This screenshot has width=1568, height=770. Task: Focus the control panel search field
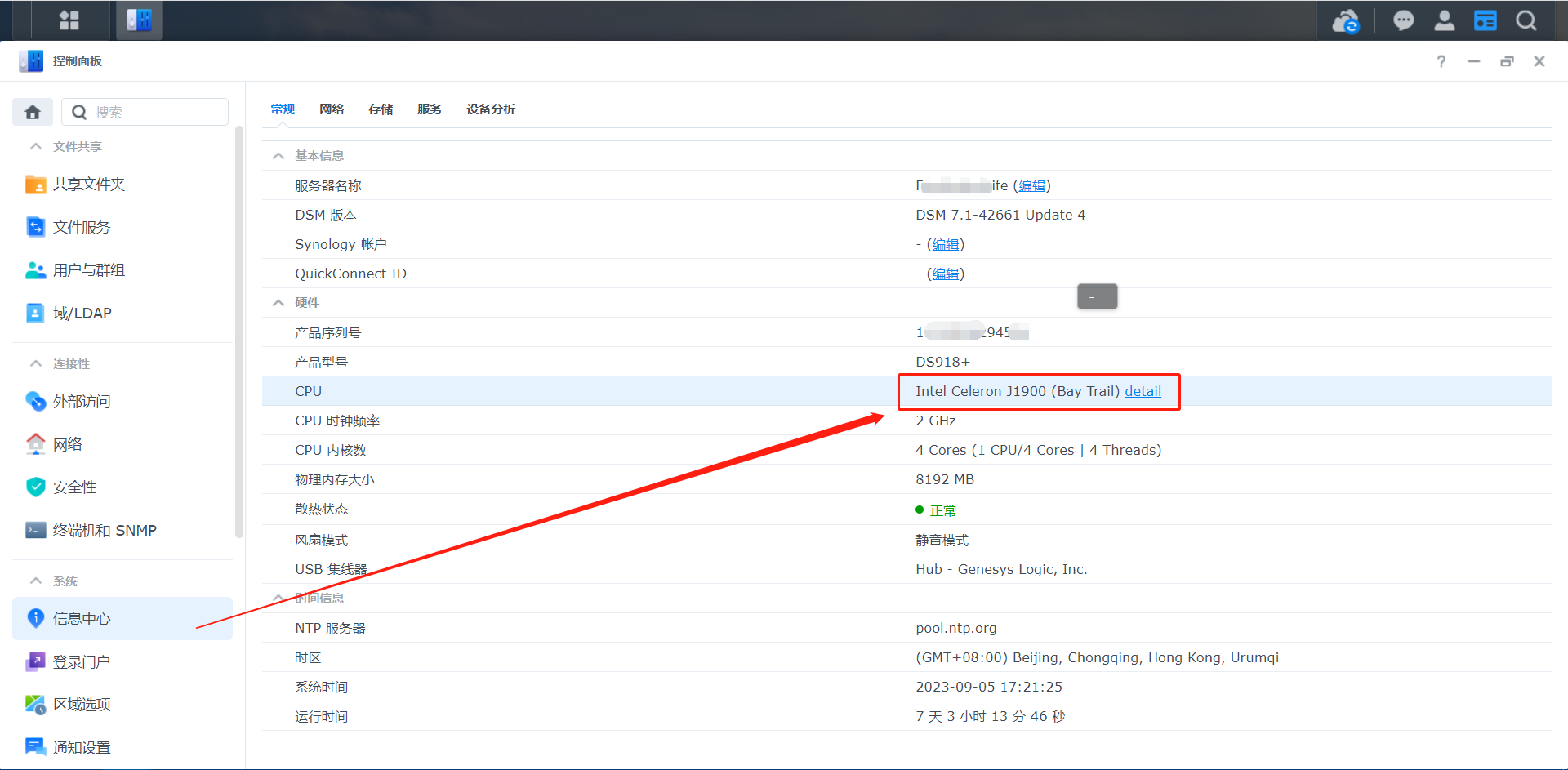(145, 112)
